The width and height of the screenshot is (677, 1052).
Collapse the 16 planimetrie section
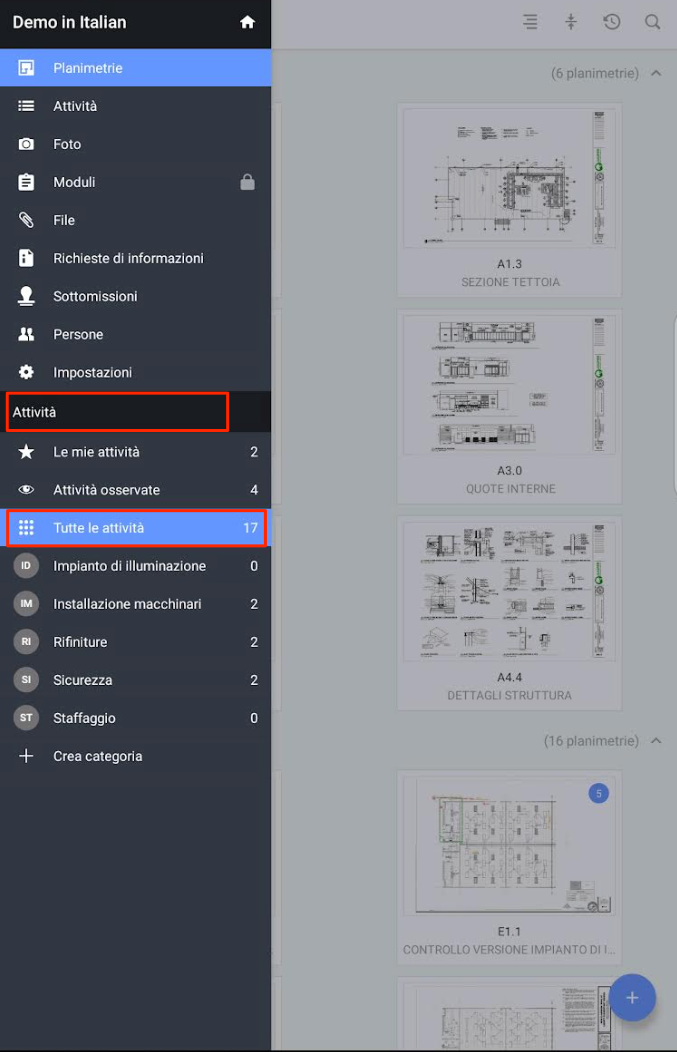[x=656, y=741]
